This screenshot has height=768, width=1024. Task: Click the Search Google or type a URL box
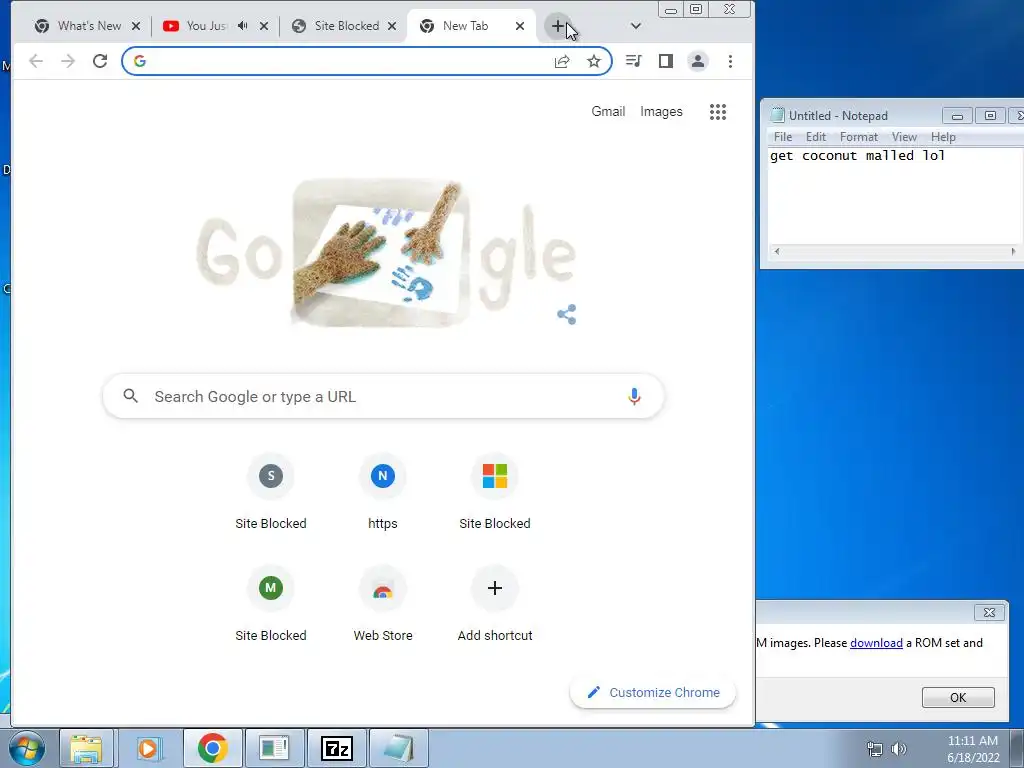point(383,396)
